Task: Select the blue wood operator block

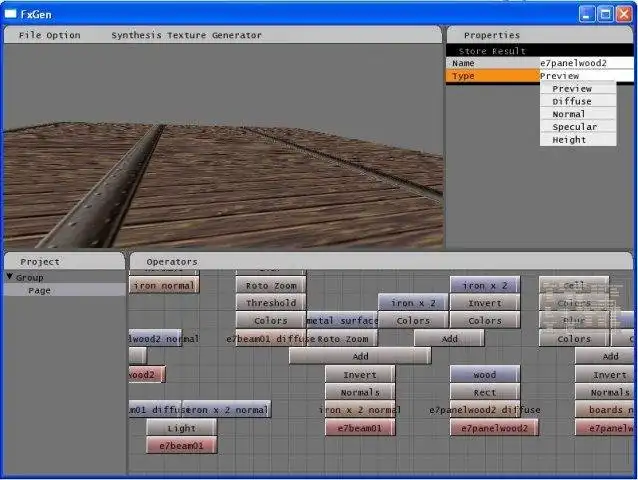Action: pyautogui.click(x=484, y=375)
